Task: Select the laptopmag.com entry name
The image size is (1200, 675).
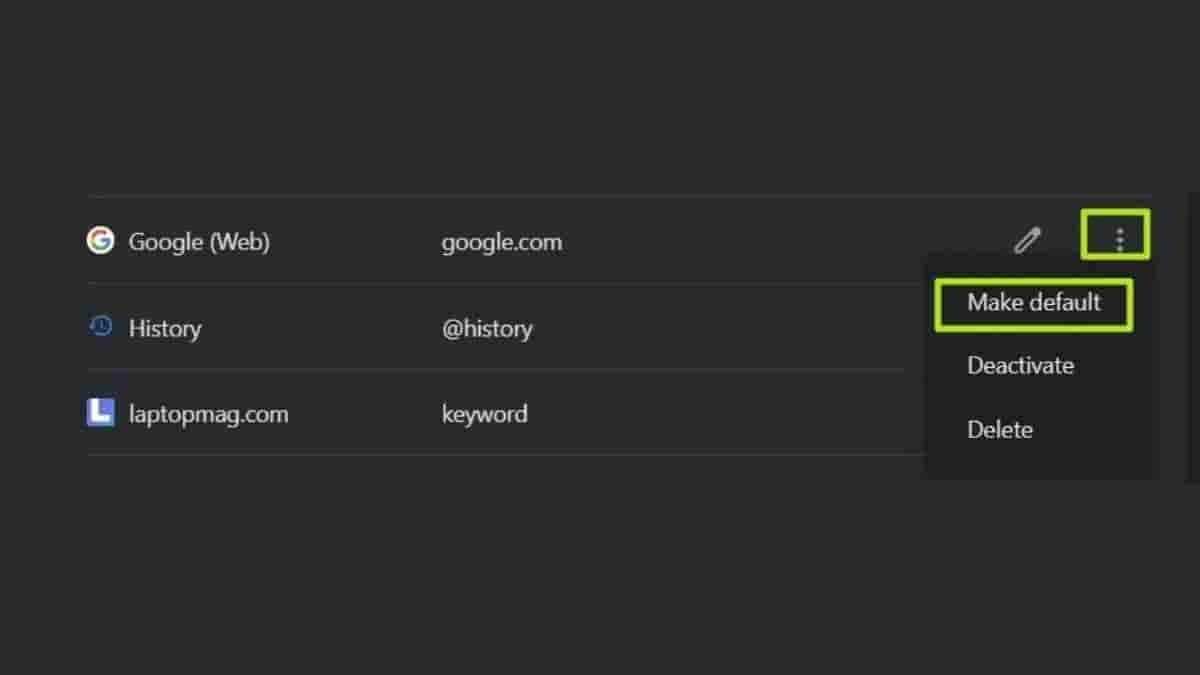Action: pyautogui.click(x=208, y=414)
